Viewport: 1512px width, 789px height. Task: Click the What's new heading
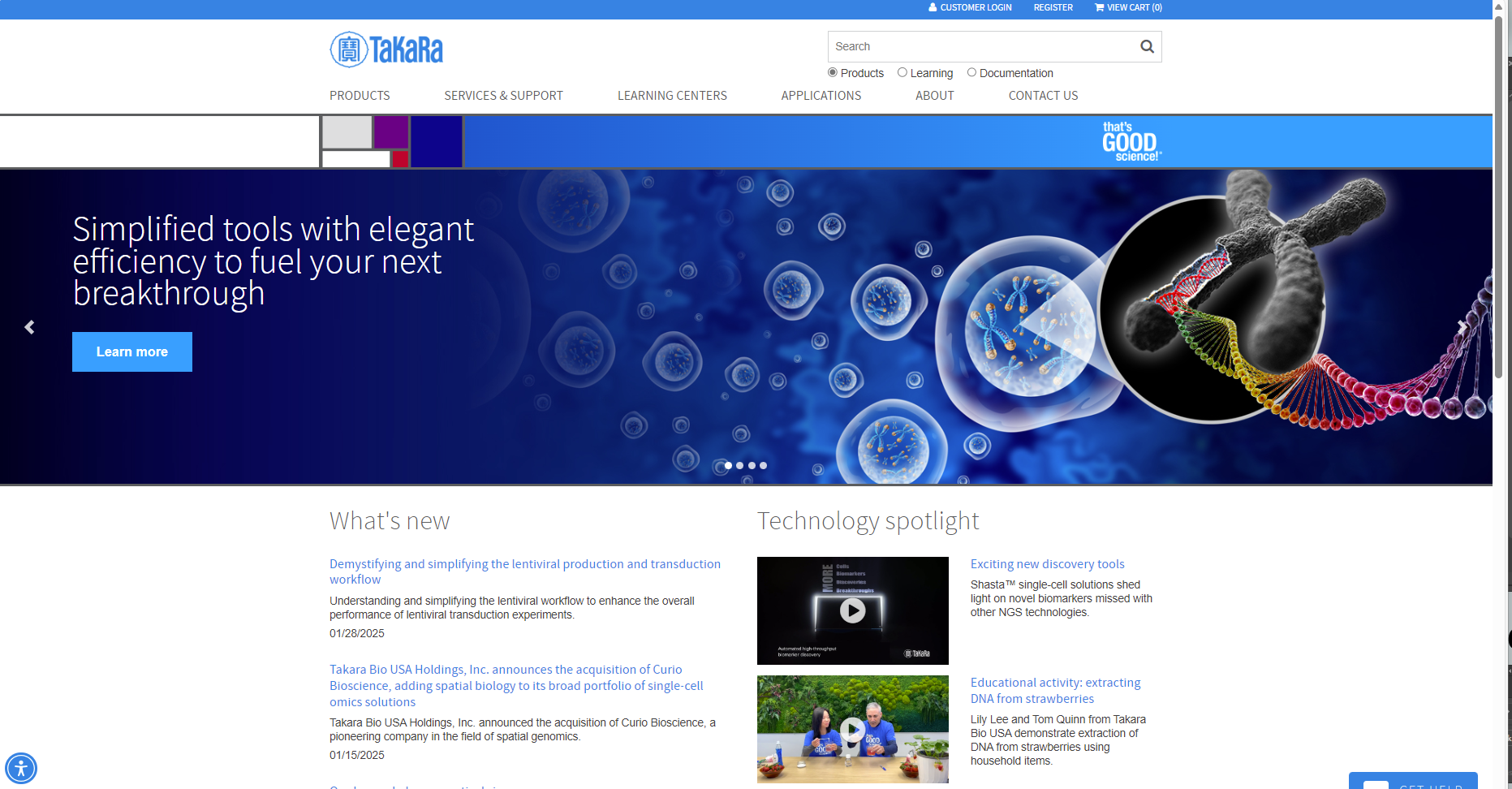pyautogui.click(x=390, y=520)
